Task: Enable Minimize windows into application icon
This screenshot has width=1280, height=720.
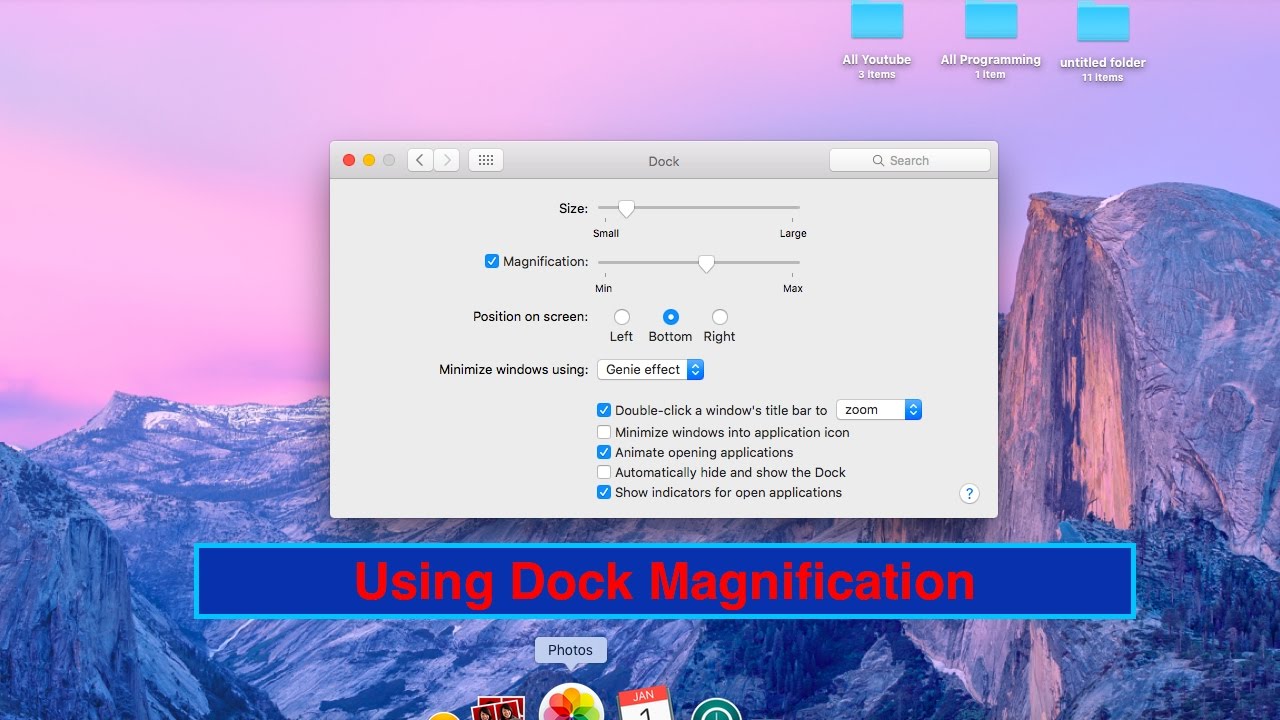Action: (604, 432)
